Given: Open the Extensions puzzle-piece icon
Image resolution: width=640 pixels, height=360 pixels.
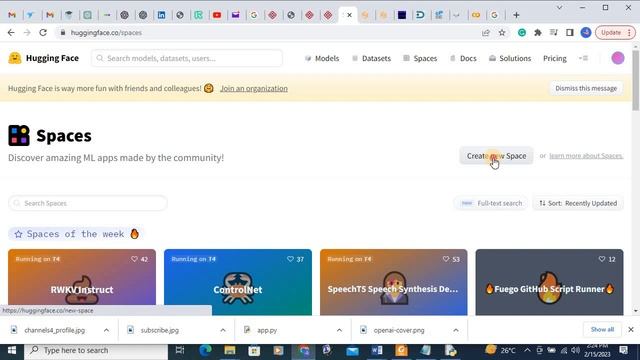Looking at the screenshot, I should [538, 33].
